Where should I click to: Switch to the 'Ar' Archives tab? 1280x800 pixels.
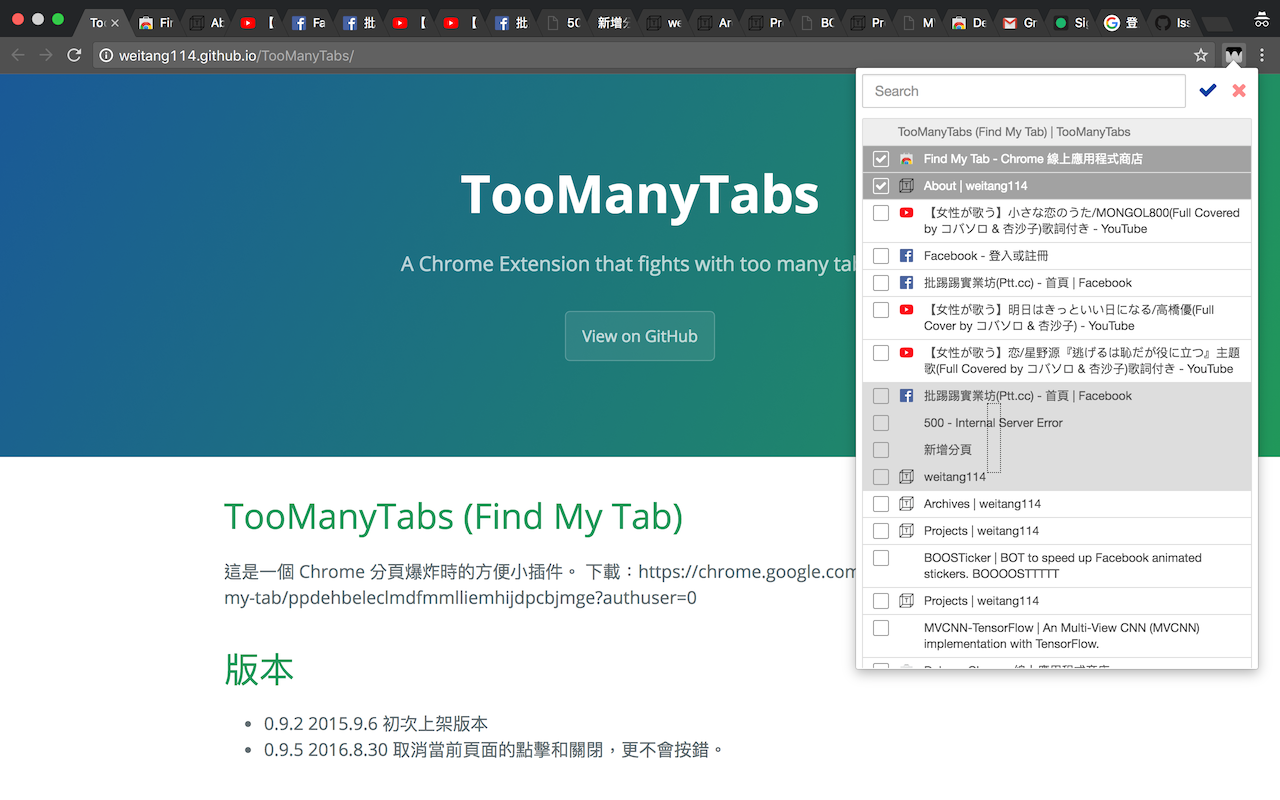pos(715,22)
